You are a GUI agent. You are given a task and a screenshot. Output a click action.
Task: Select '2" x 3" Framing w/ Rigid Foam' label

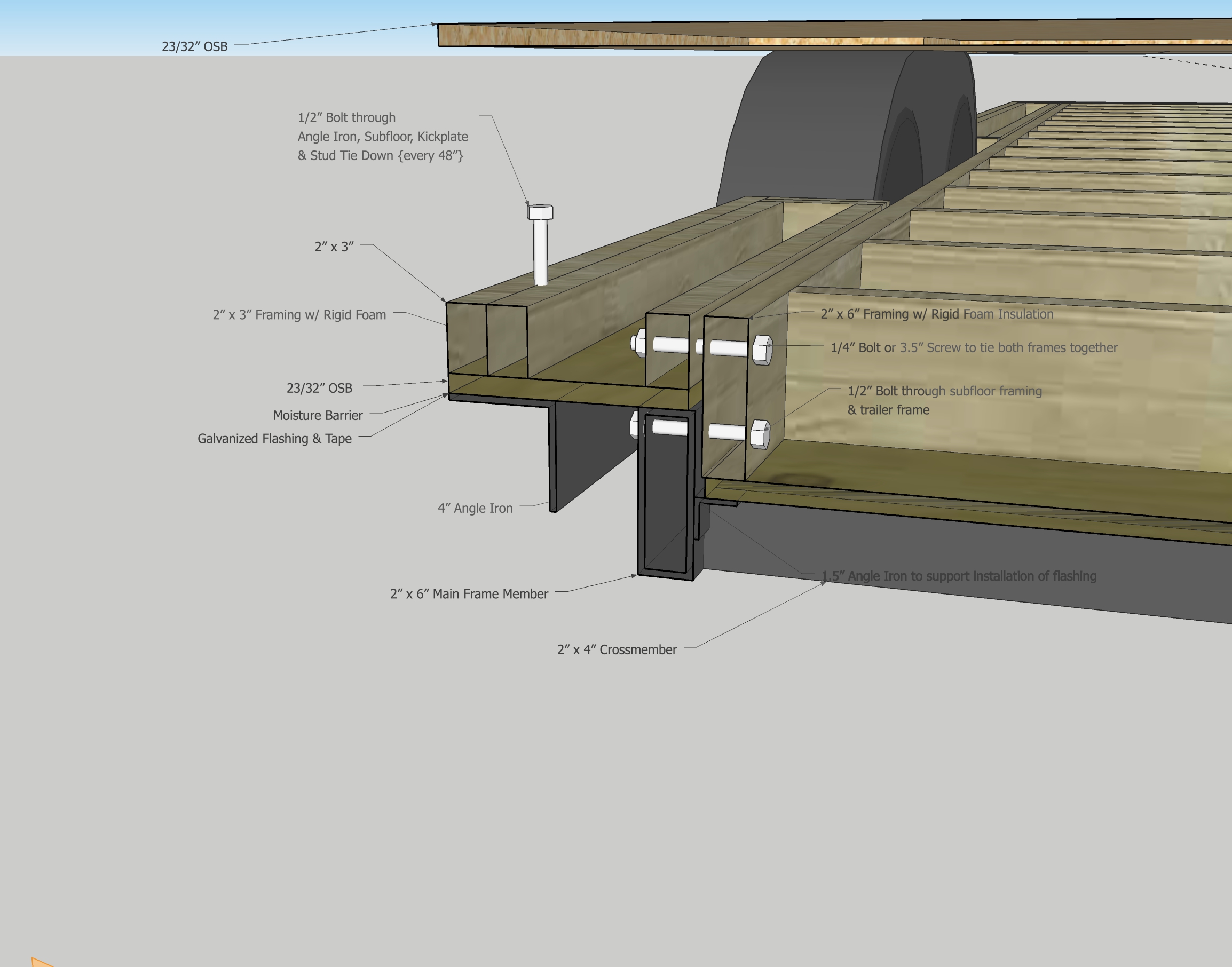[299, 315]
